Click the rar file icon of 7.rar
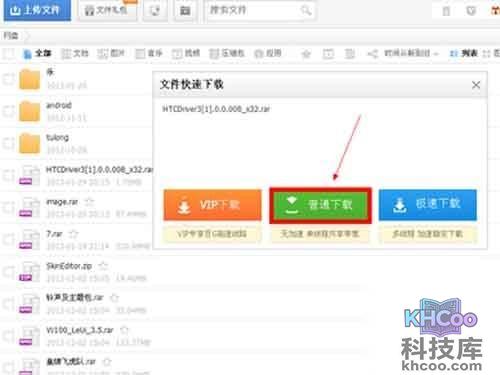 click(x=29, y=240)
